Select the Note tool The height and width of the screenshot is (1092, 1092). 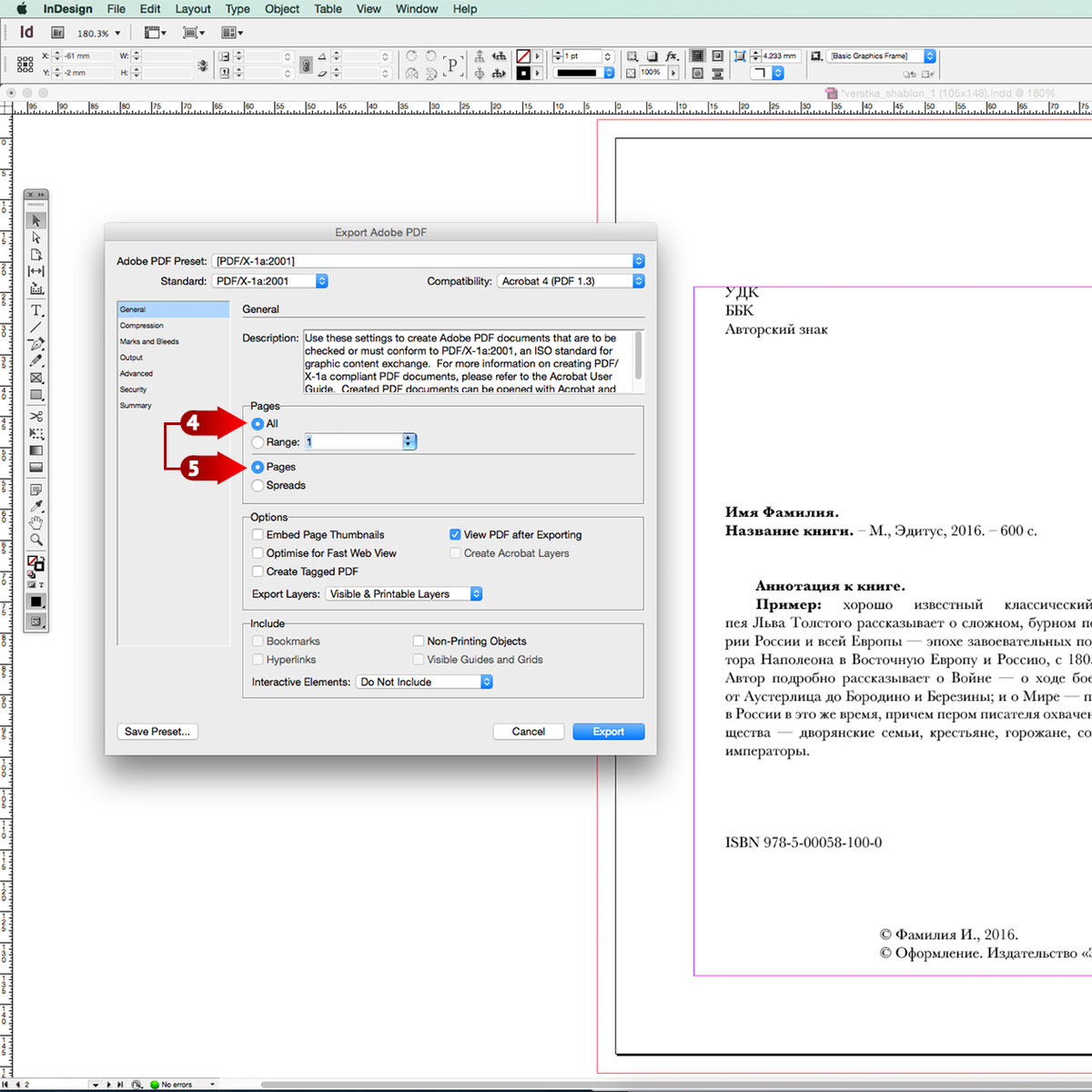(x=36, y=490)
